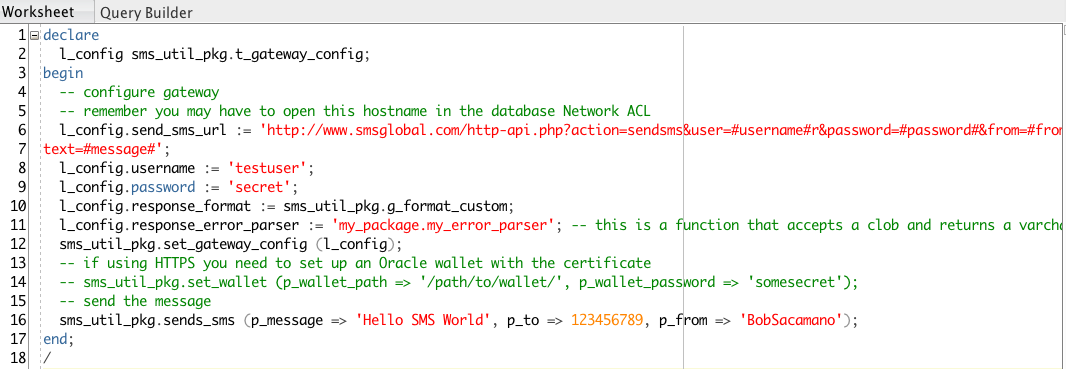The width and height of the screenshot is (1066, 369).
Task: Click line number 11 in the gutter
Action: 18,224
